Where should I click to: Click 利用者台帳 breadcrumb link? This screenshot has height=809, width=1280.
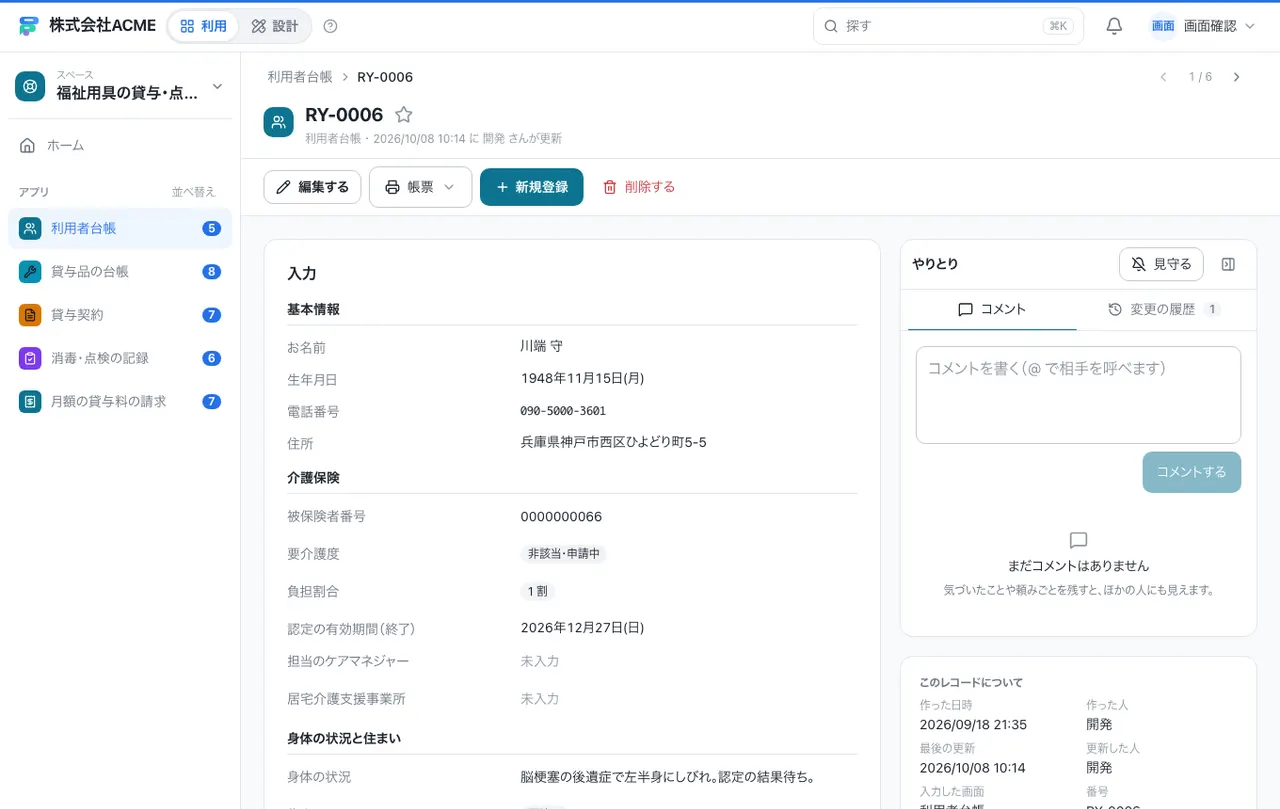(x=299, y=77)
